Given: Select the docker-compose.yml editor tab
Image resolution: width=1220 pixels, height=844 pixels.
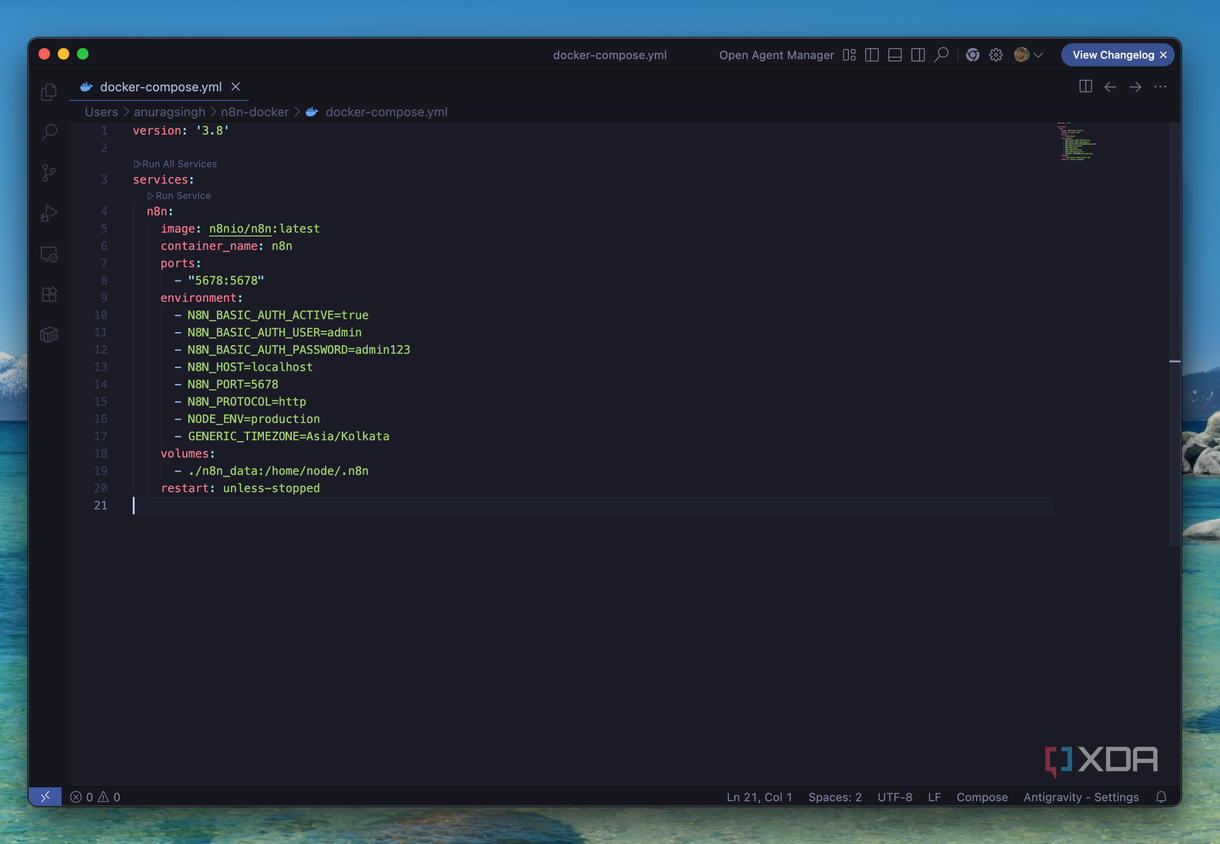Looking at the screenshot, I should coord(160,87).
